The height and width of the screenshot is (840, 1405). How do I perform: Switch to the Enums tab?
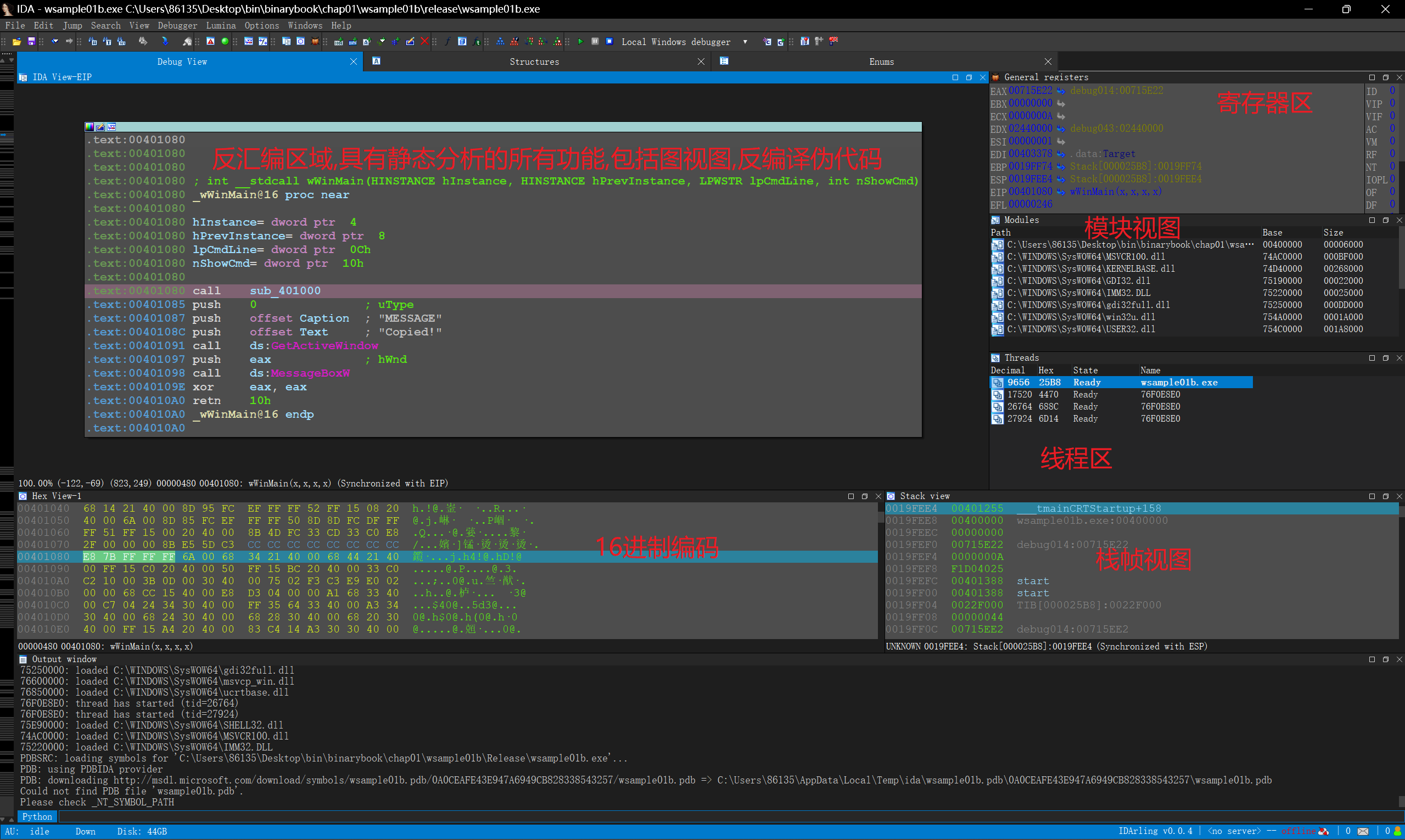[x=881, y=61]
